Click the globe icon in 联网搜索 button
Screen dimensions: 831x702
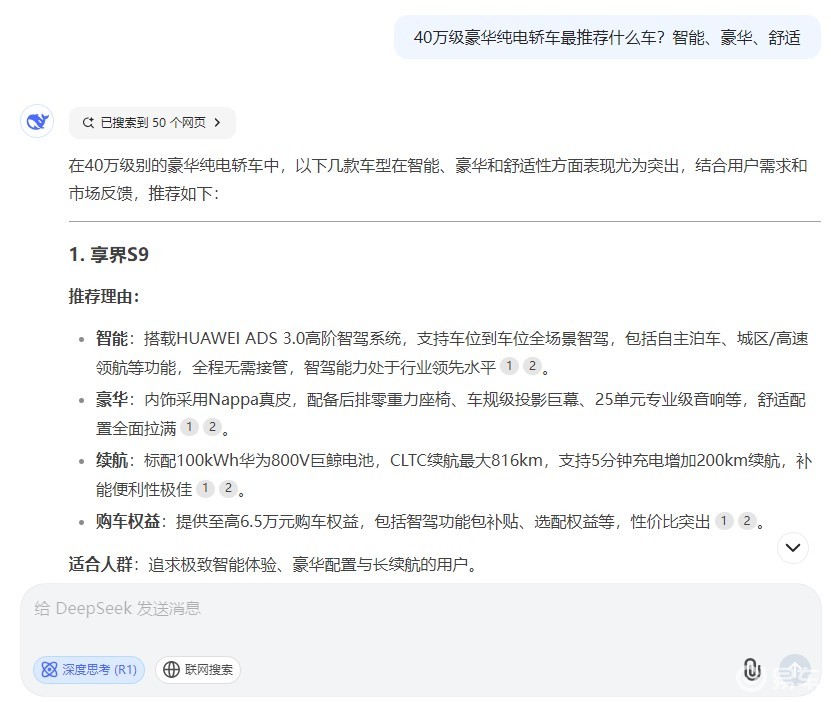point(171,670)
